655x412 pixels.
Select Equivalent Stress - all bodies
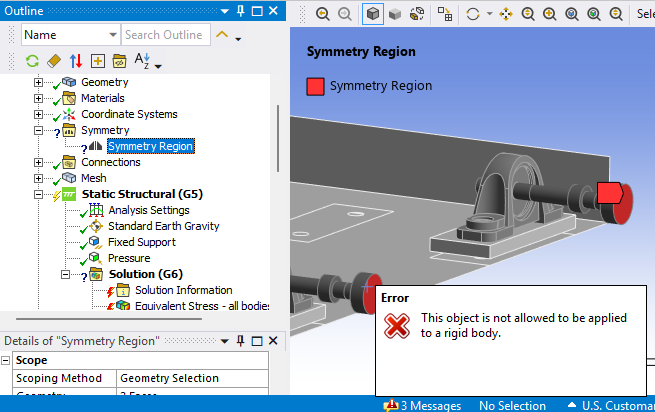coord(202,306)
